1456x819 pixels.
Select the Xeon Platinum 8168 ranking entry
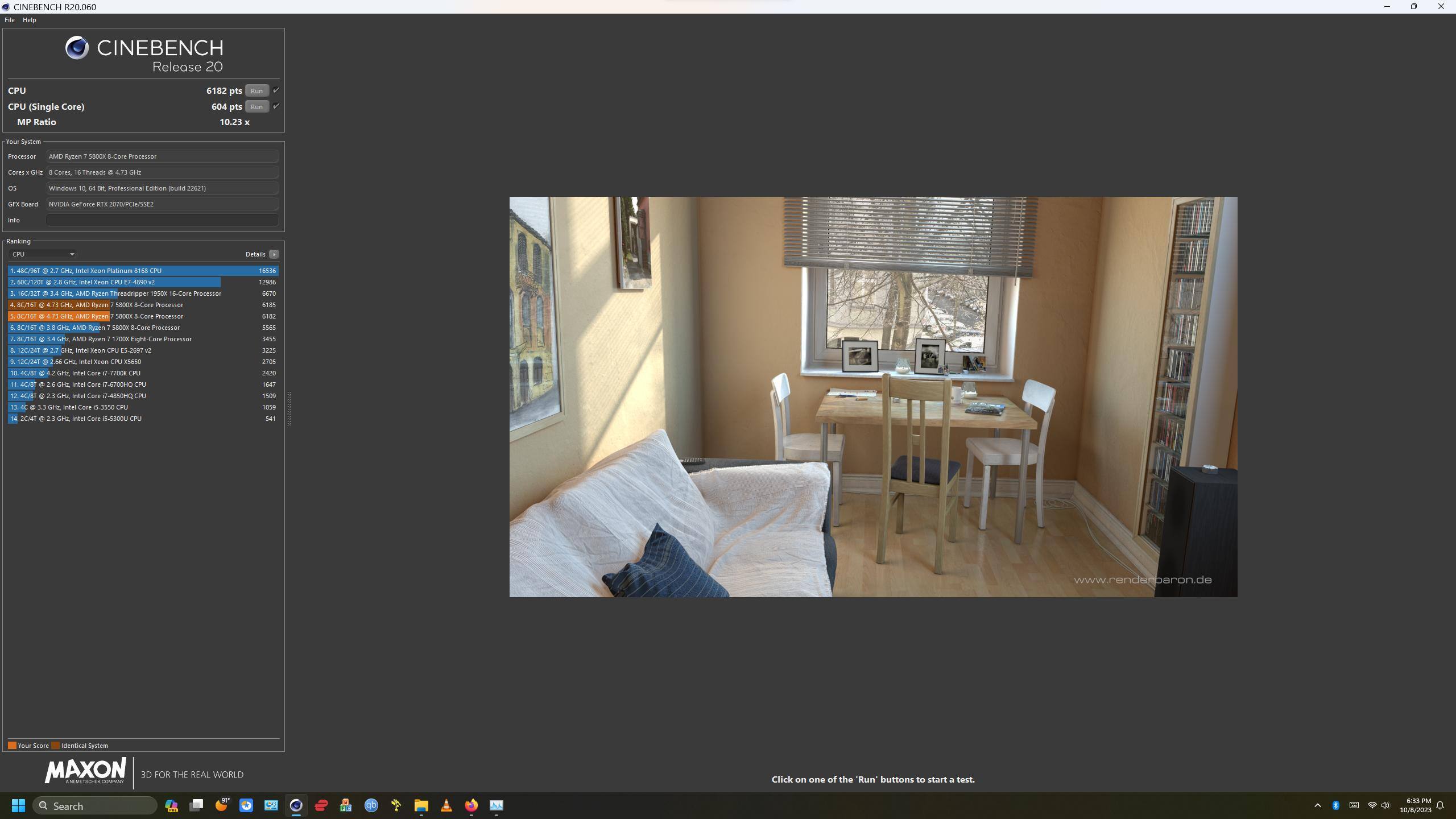[x=142, y=271]
